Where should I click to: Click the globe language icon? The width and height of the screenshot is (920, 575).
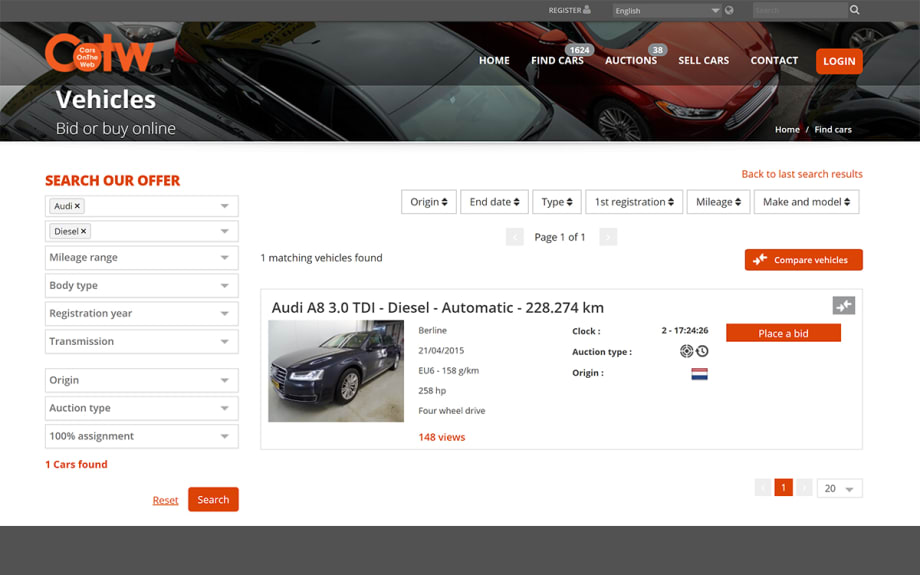coord(729,10)
